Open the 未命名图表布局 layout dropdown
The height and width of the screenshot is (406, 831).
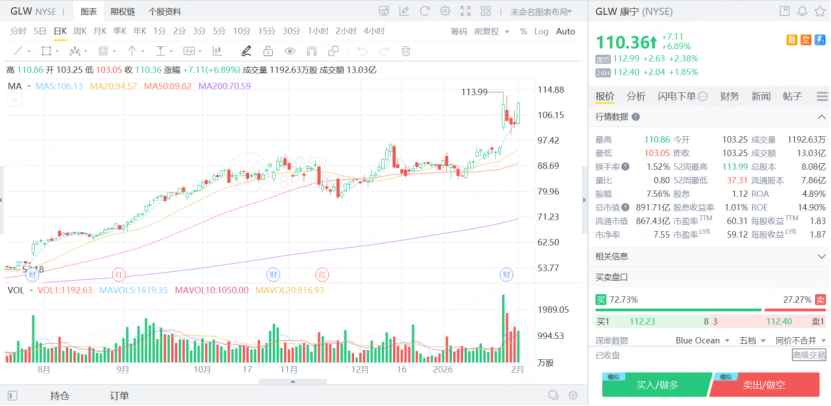[541, 11]
